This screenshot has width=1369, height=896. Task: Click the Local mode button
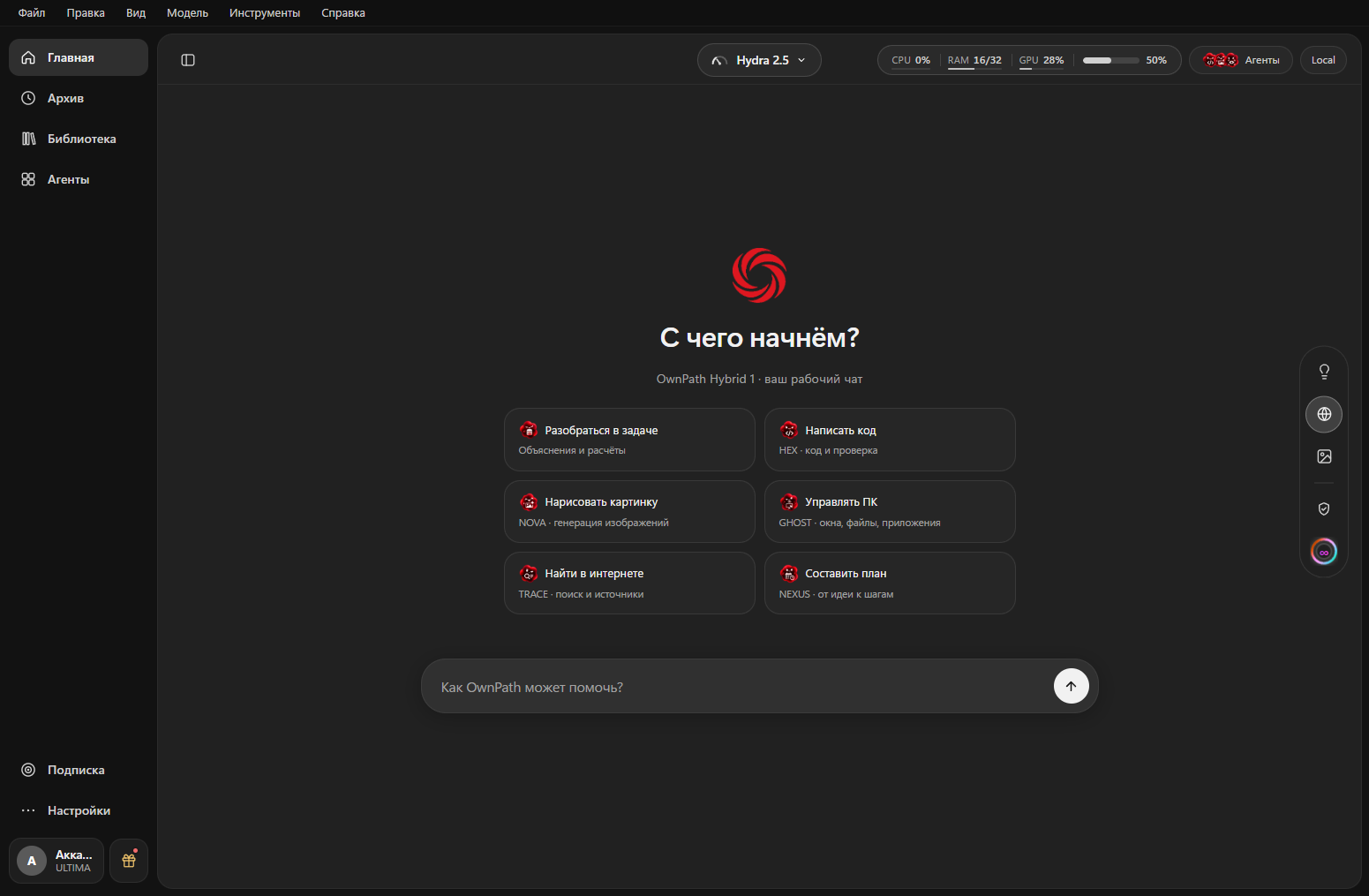click(x=1323, y=60)
